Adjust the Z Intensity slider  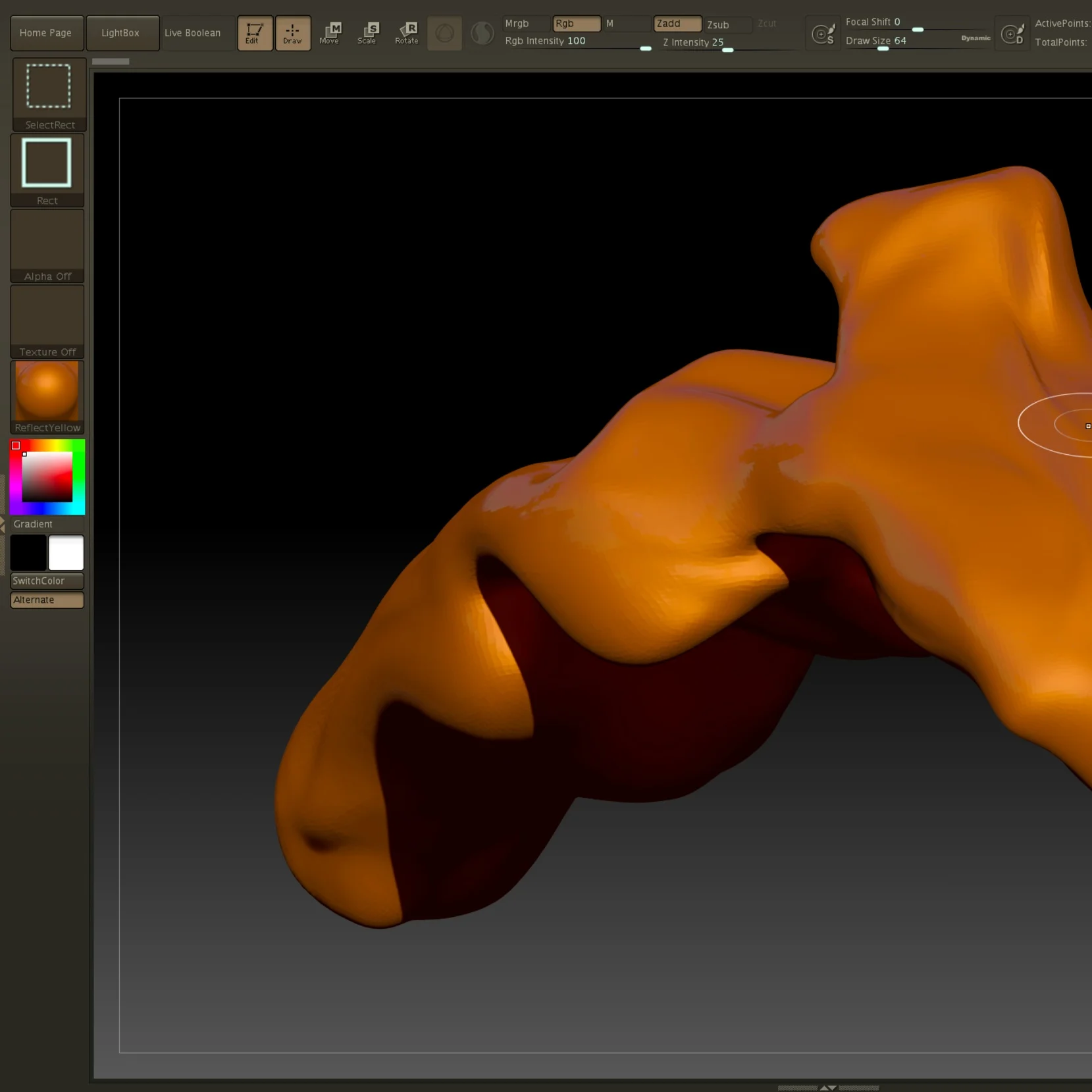730,43
